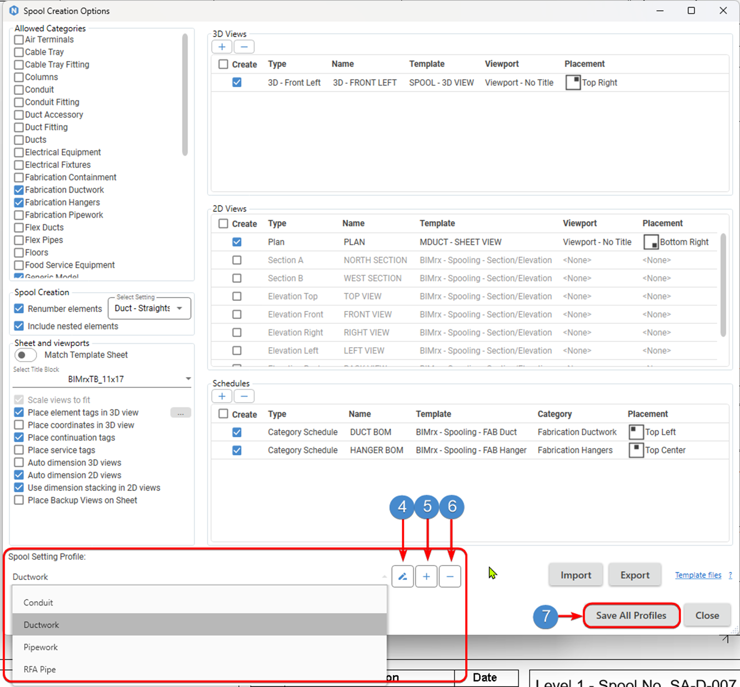Check Place Backup Views on Sheet
This screenshot has width=740, height=687.
[19, 500]
